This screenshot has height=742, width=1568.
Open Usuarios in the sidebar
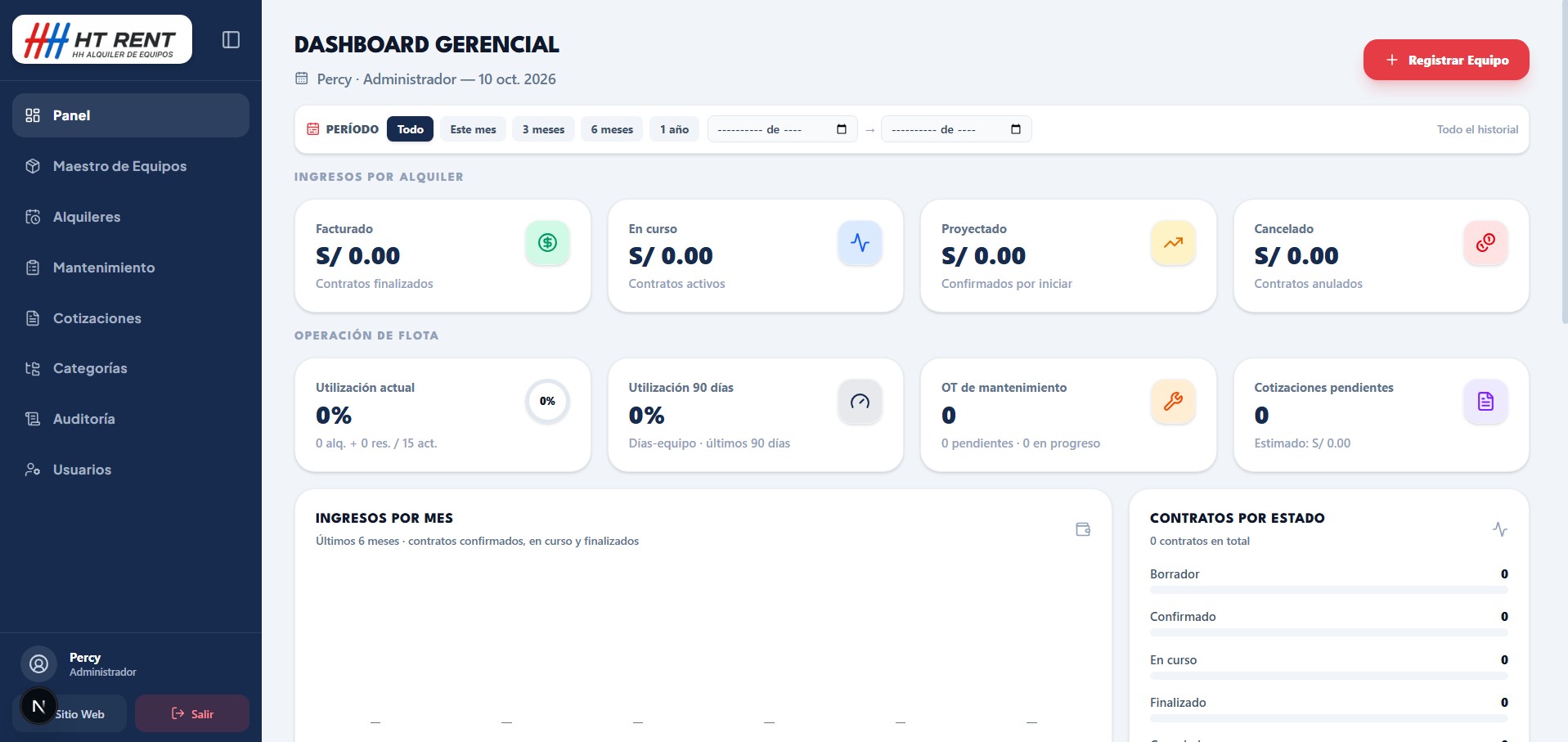point(131,470)
